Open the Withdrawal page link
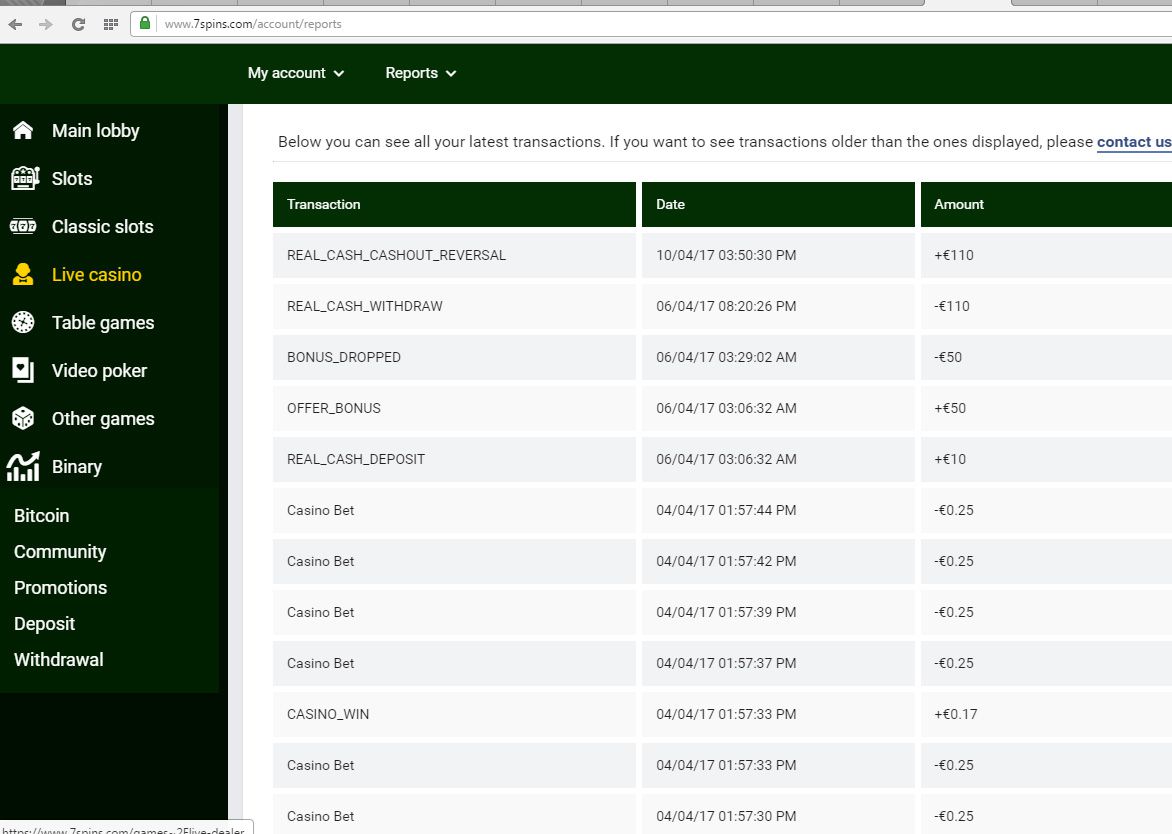The width and height of the screenshot is (1172, 834). pos(58,659)
